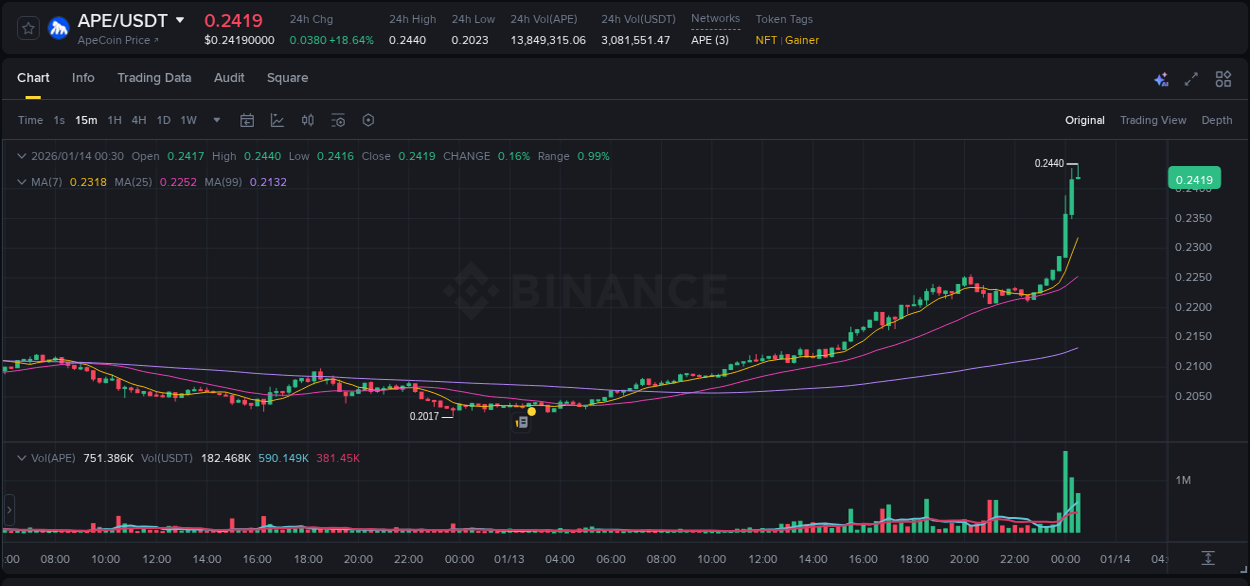This screenshot has height=586, width=1250.
Task: Switch to the Trading Data tab
Action: (x=154, y=78)
